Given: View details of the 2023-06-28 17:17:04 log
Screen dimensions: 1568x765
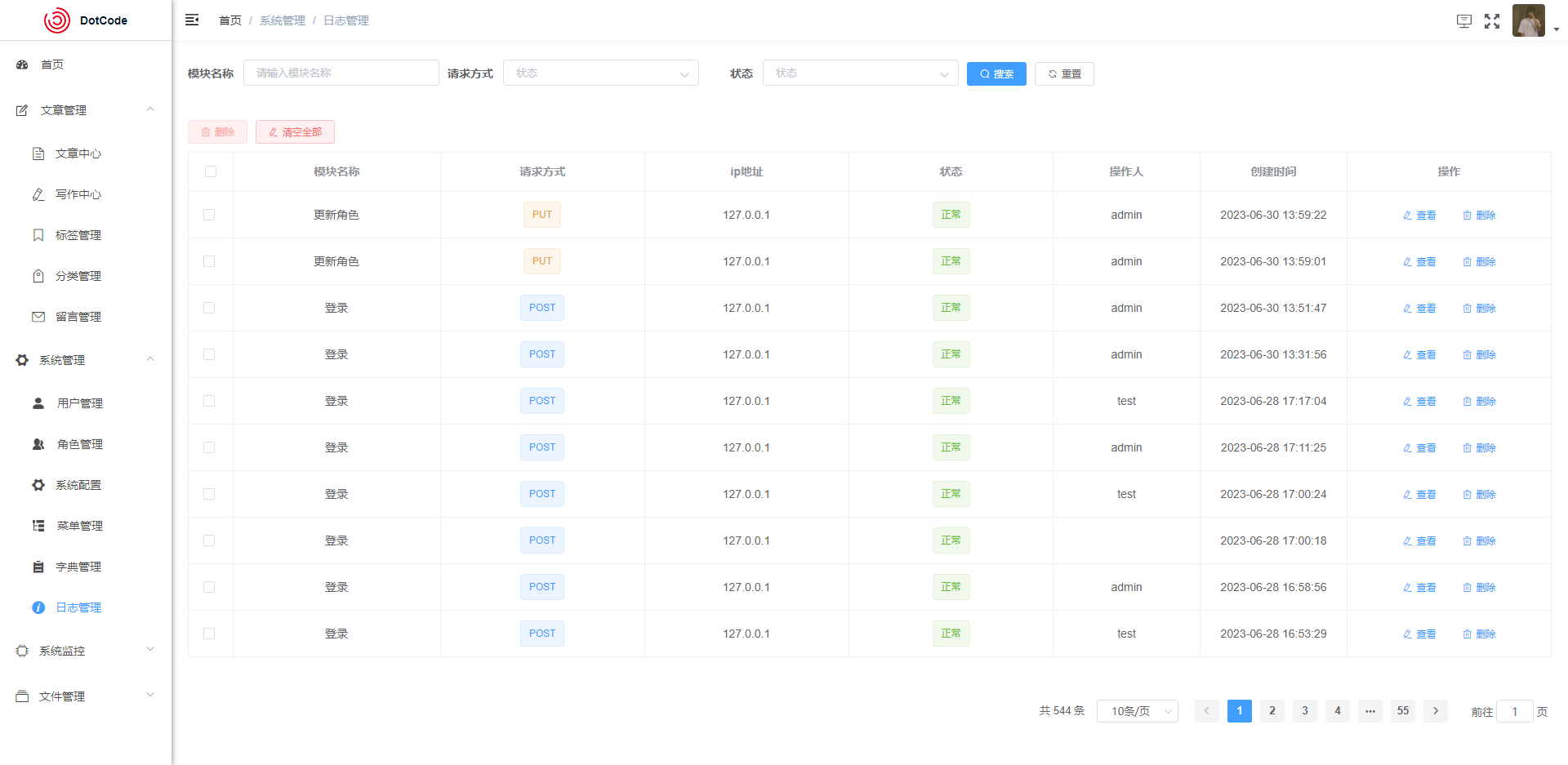Looking at the screenshot, I should 1419,402.
